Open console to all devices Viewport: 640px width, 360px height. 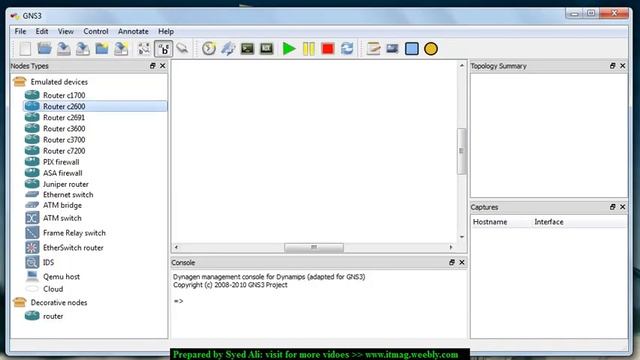[x=247, y=49]
